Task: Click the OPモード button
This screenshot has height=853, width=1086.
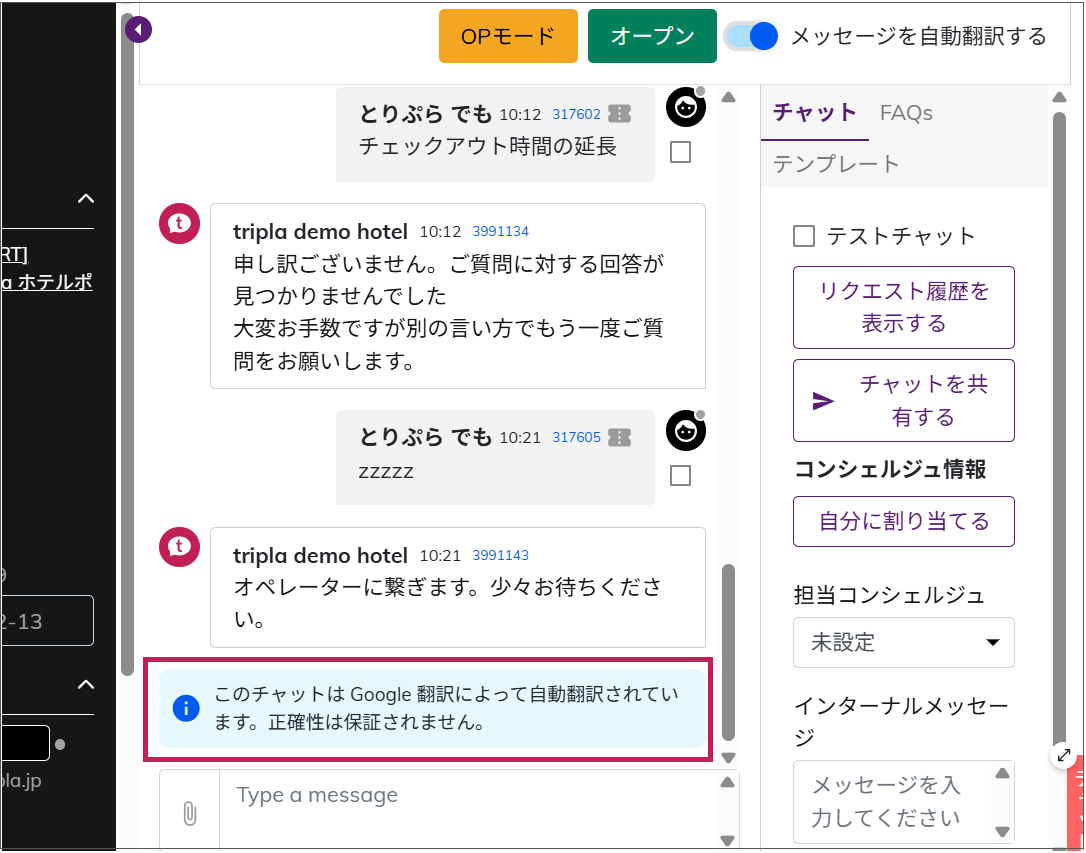Action: pyautogui.click(x=508, y=36)
